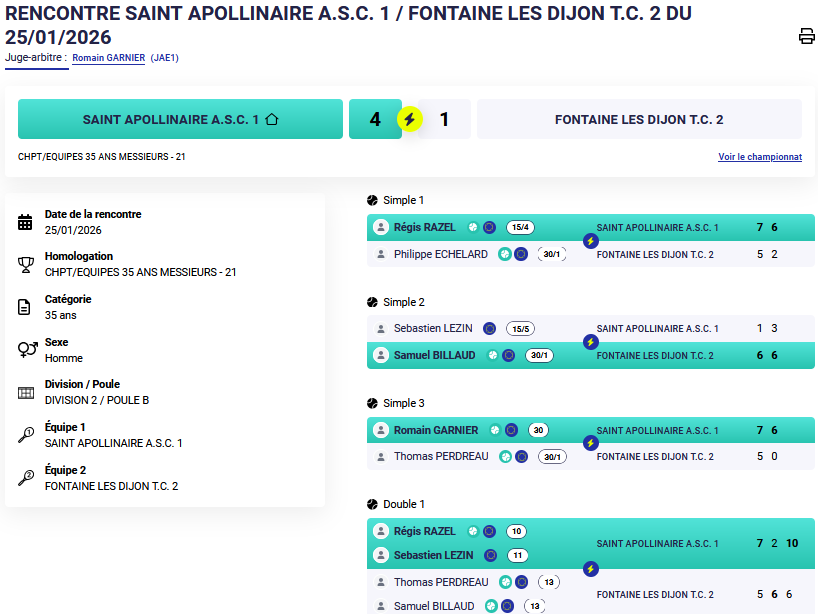
Task: Click Thomas PERDREAU's name in Simple 3
Action: tap(441, 457)
